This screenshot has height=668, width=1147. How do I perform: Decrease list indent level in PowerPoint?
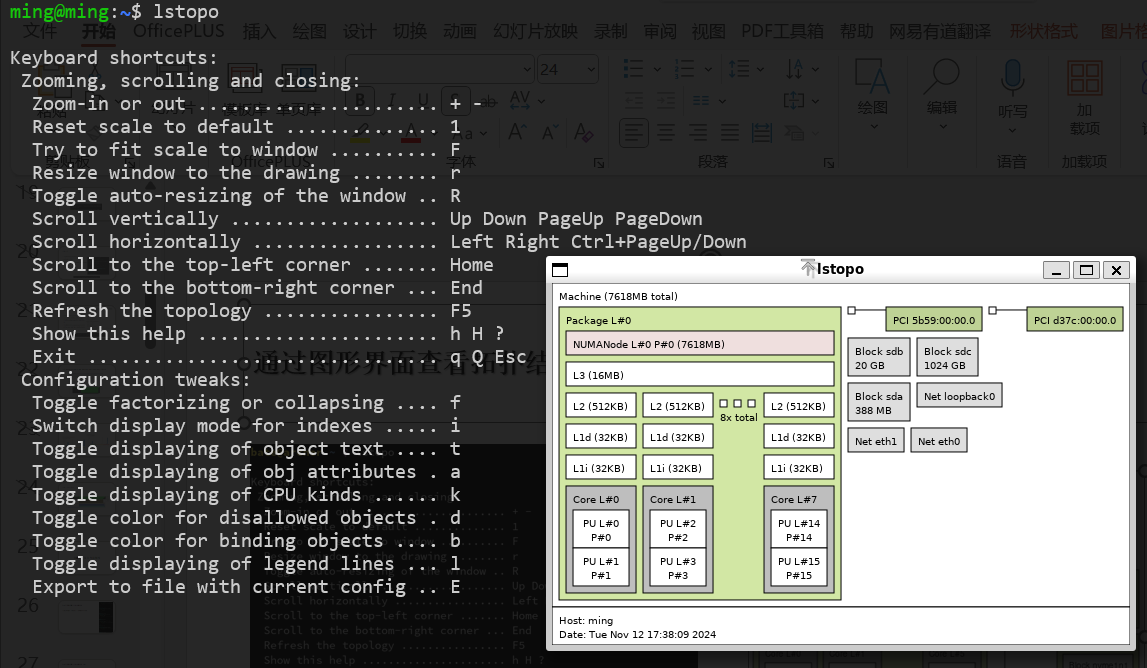point(633,100)
